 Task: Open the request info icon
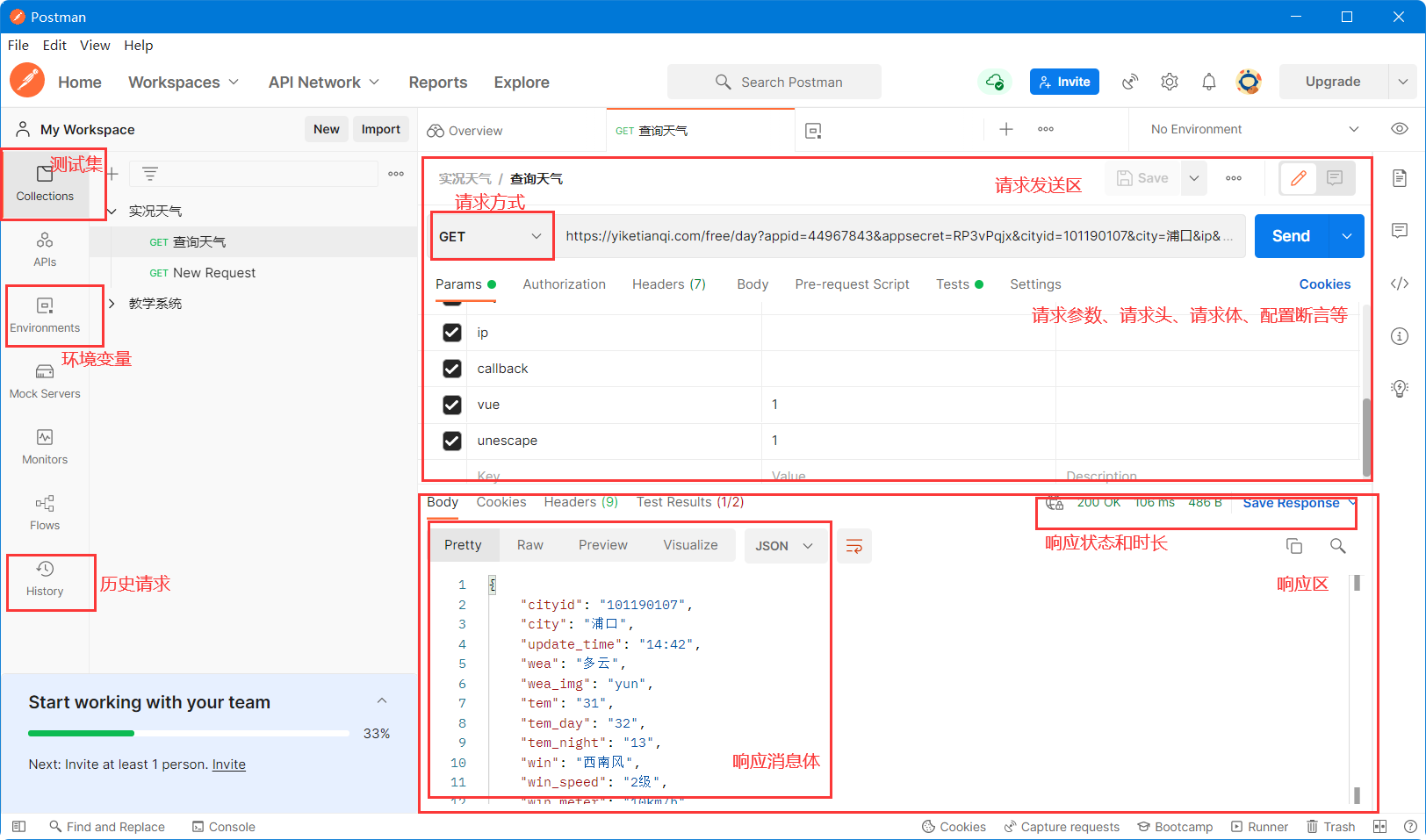[x=1400, y=336]
